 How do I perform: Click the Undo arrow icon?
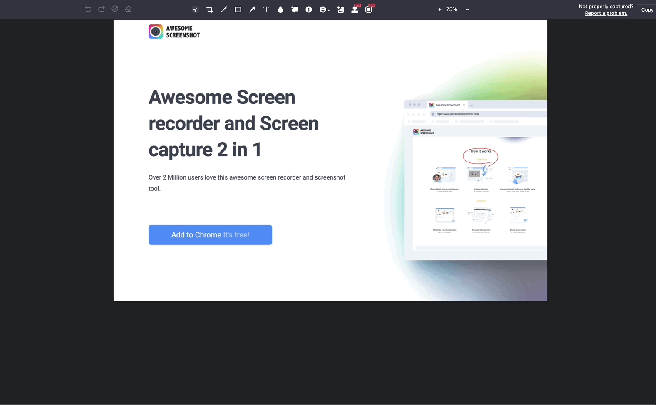88,9
